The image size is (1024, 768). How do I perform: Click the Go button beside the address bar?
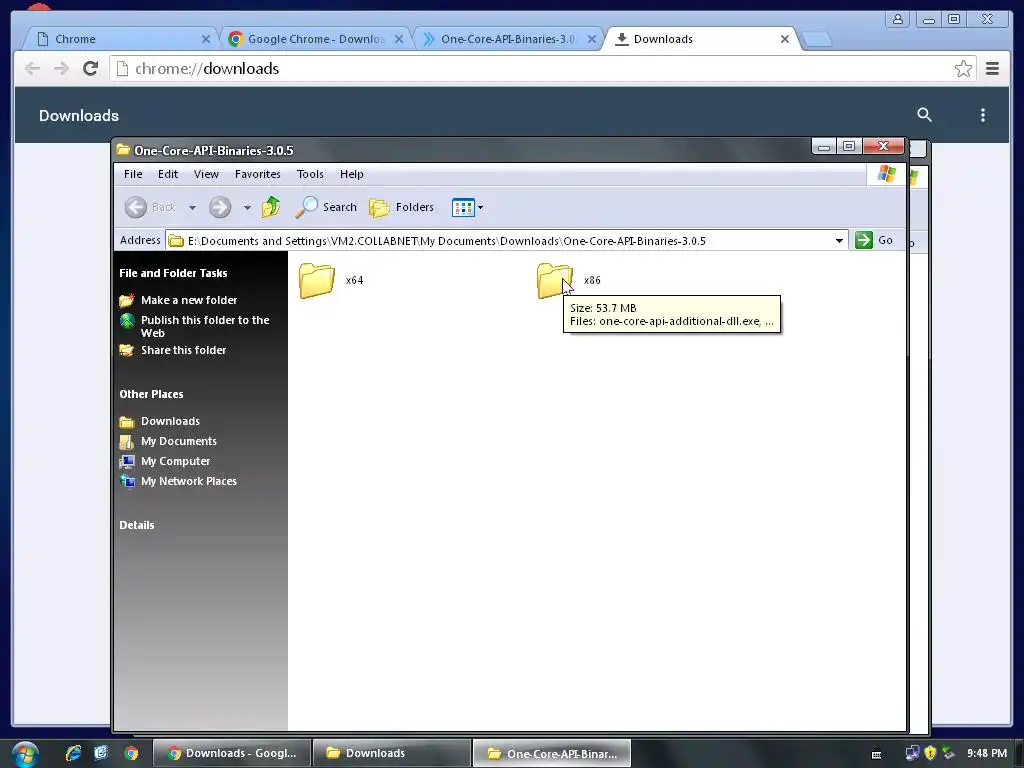tap(874, 240)
